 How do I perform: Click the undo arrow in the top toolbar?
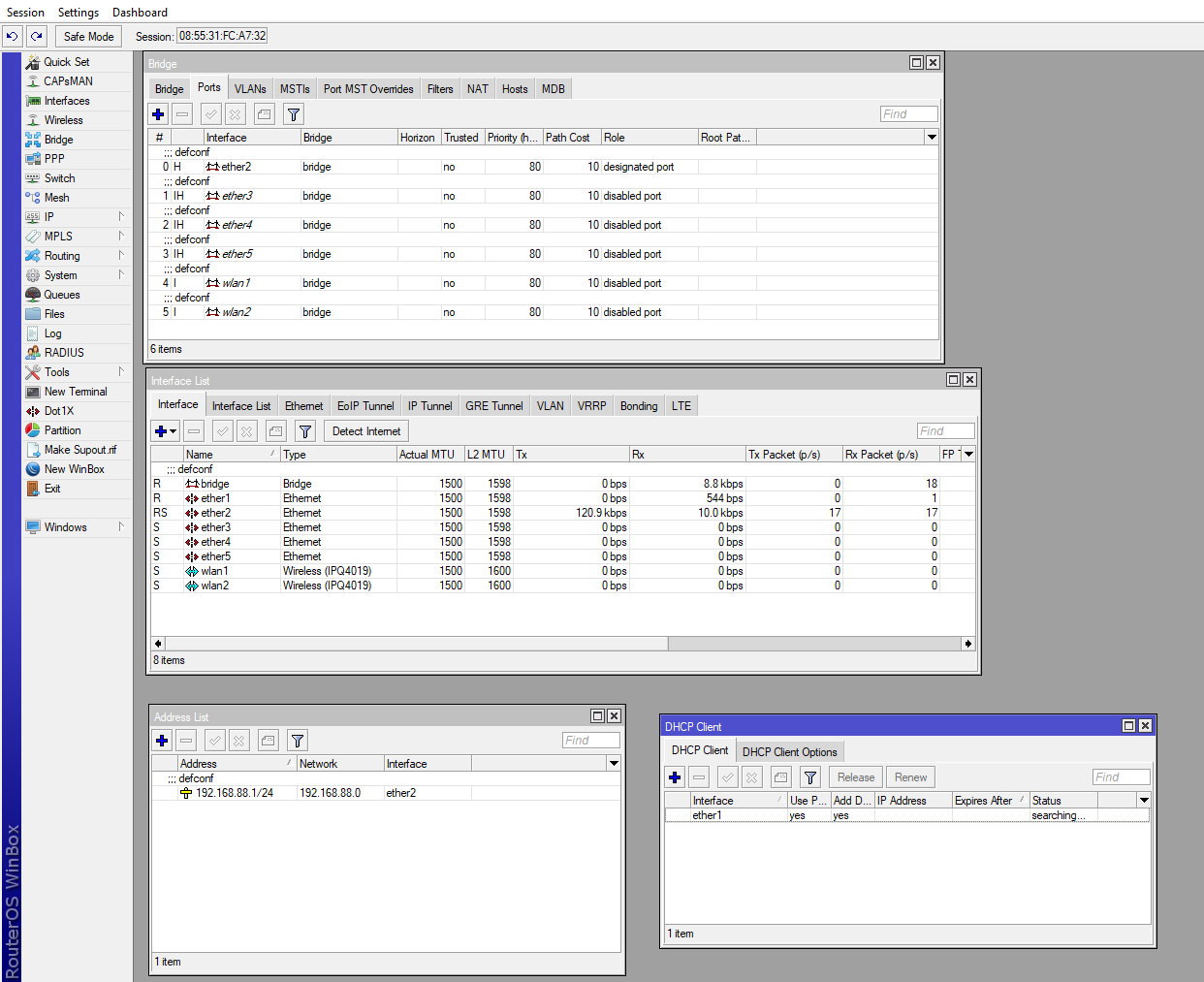coord(13,36)
